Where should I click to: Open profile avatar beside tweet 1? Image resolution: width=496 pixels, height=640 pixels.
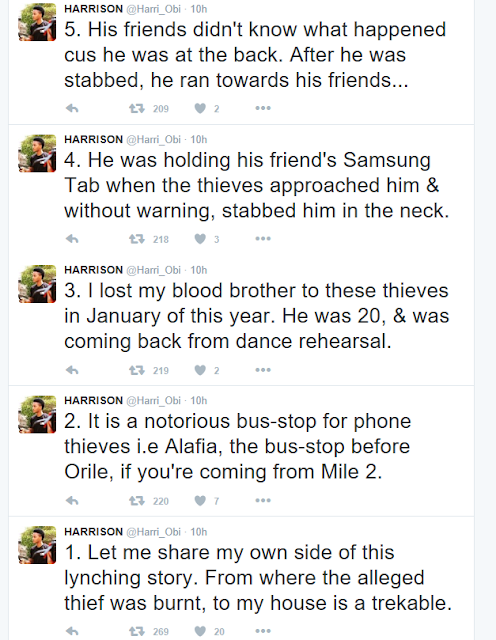click(37, 545)
